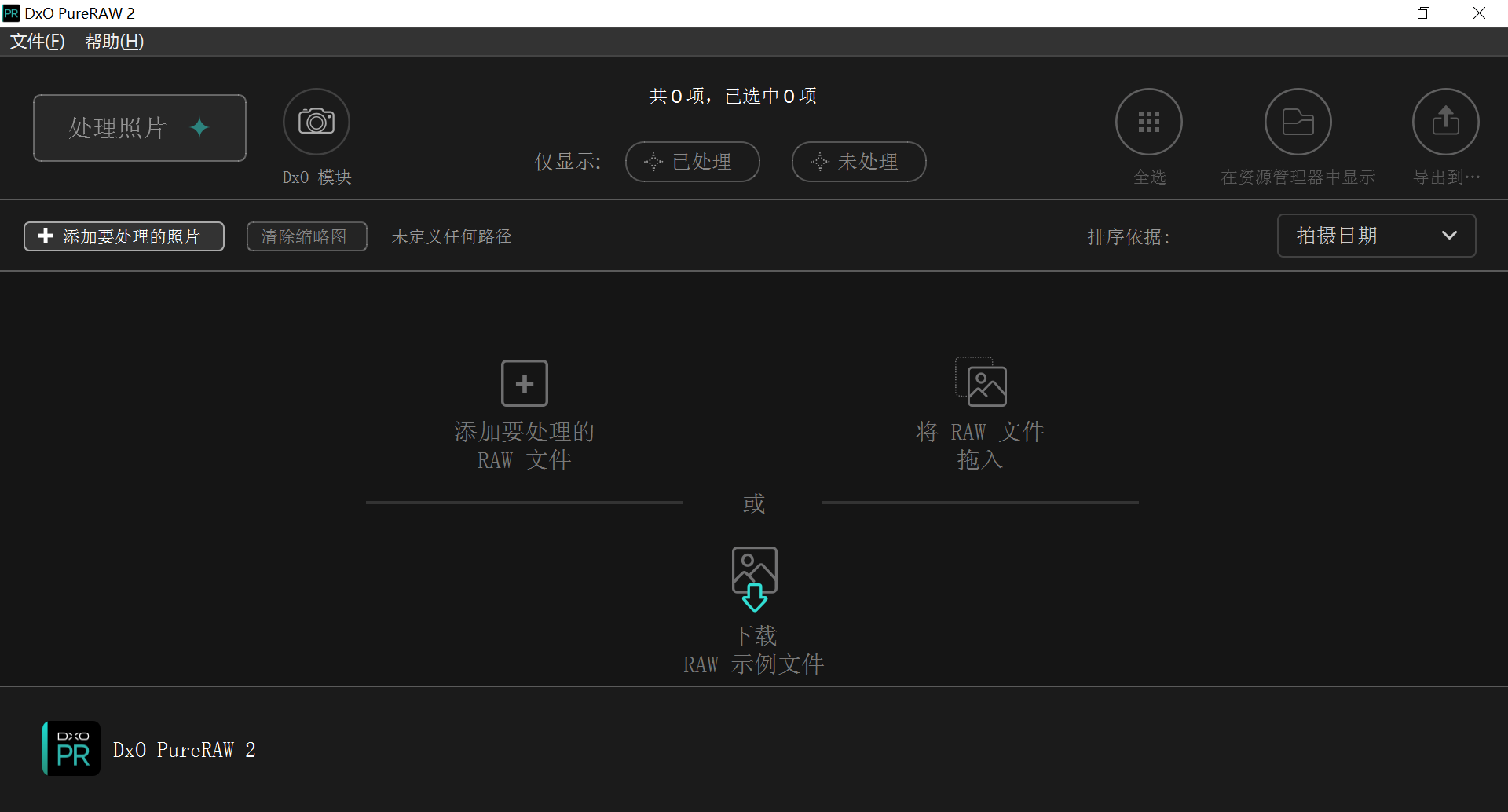The image size is (1508, 812).
Task: Toggle the 已处理 filter
Action: point(693,162)
